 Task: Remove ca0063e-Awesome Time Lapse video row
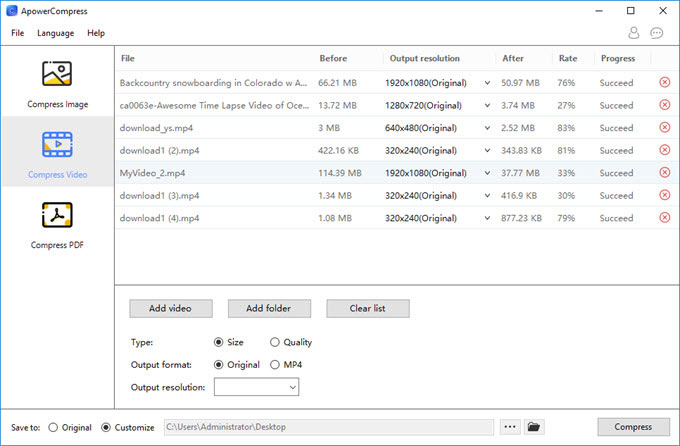tap(664, 105)
